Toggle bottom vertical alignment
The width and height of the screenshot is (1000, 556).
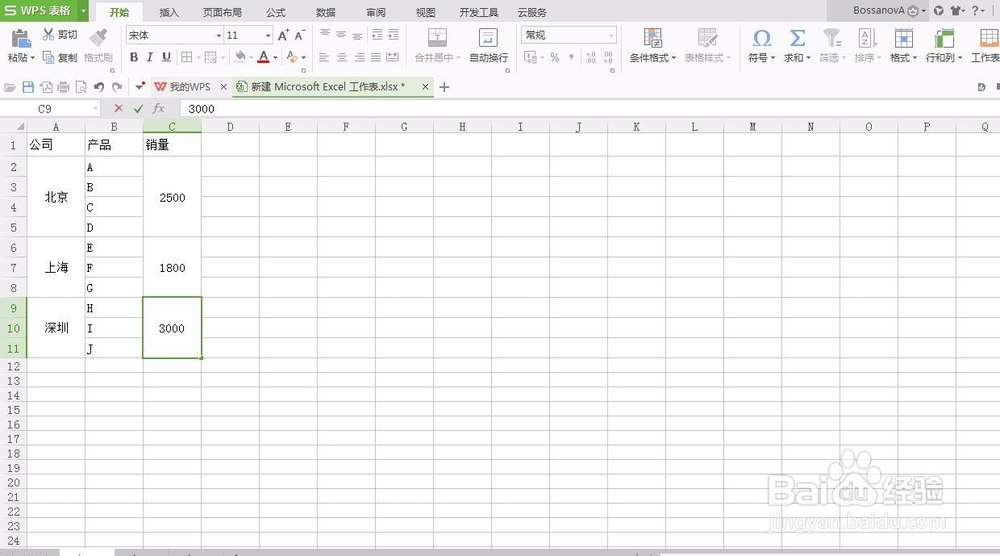tap(357, 34)
